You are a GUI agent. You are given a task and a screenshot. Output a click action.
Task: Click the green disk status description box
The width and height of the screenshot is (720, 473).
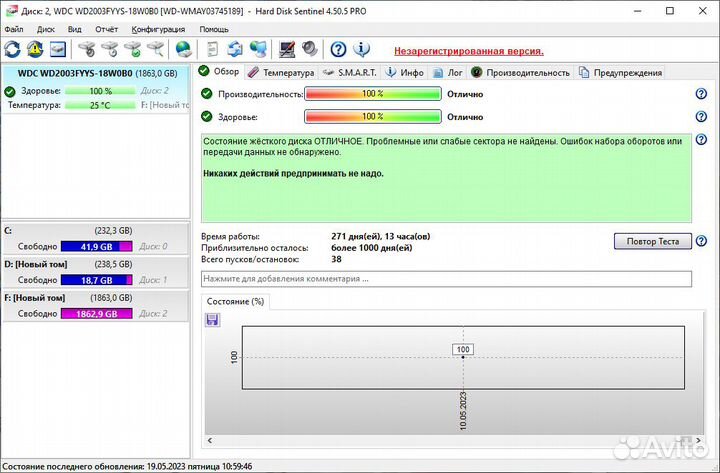446,178
